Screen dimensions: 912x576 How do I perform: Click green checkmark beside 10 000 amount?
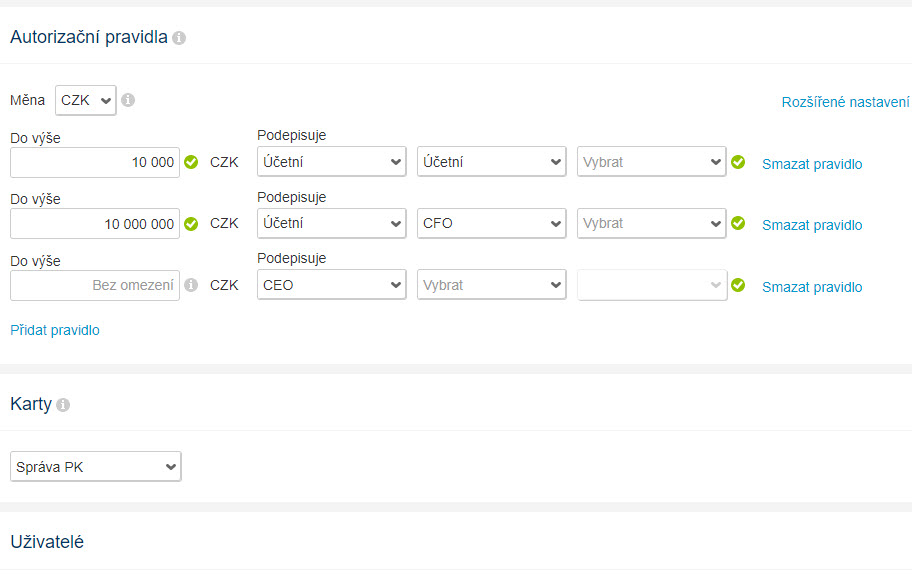pyautogui.click(x=191, y=162)
